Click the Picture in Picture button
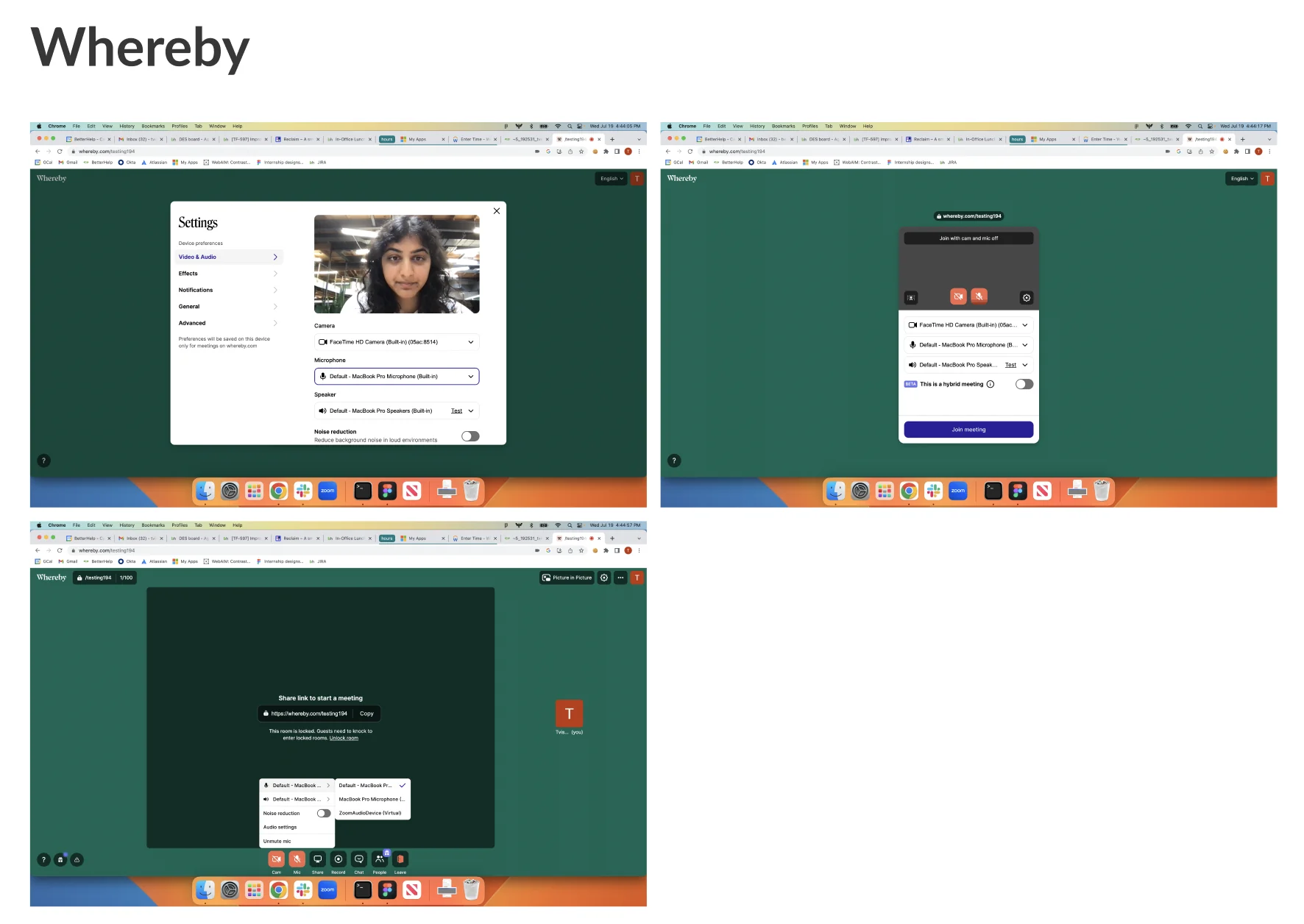This screenshot has width=1304, height=924. 567,577
